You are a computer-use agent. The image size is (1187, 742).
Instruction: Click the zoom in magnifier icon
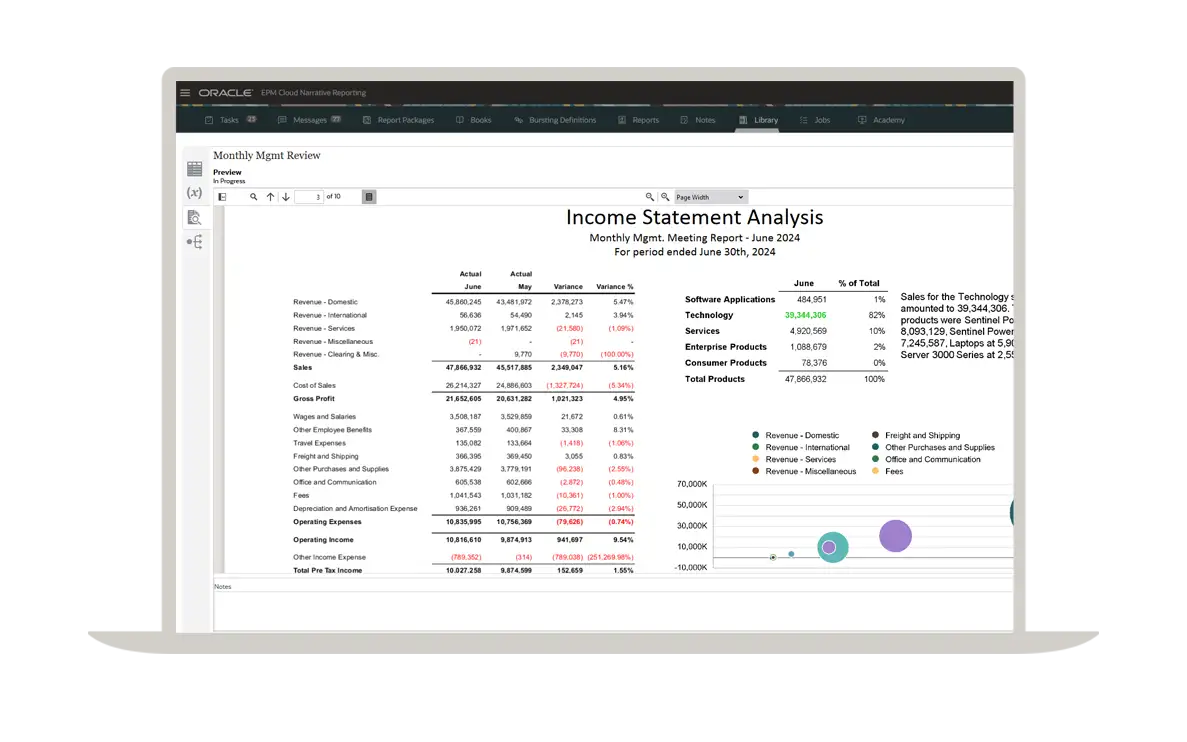click(665, 197)
